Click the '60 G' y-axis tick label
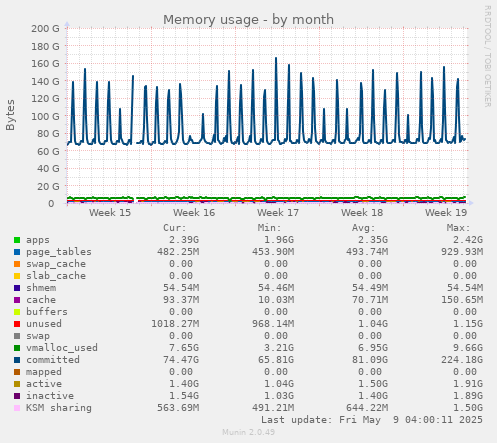The width and height of the screenshot is (497, 443). [48, 151]
